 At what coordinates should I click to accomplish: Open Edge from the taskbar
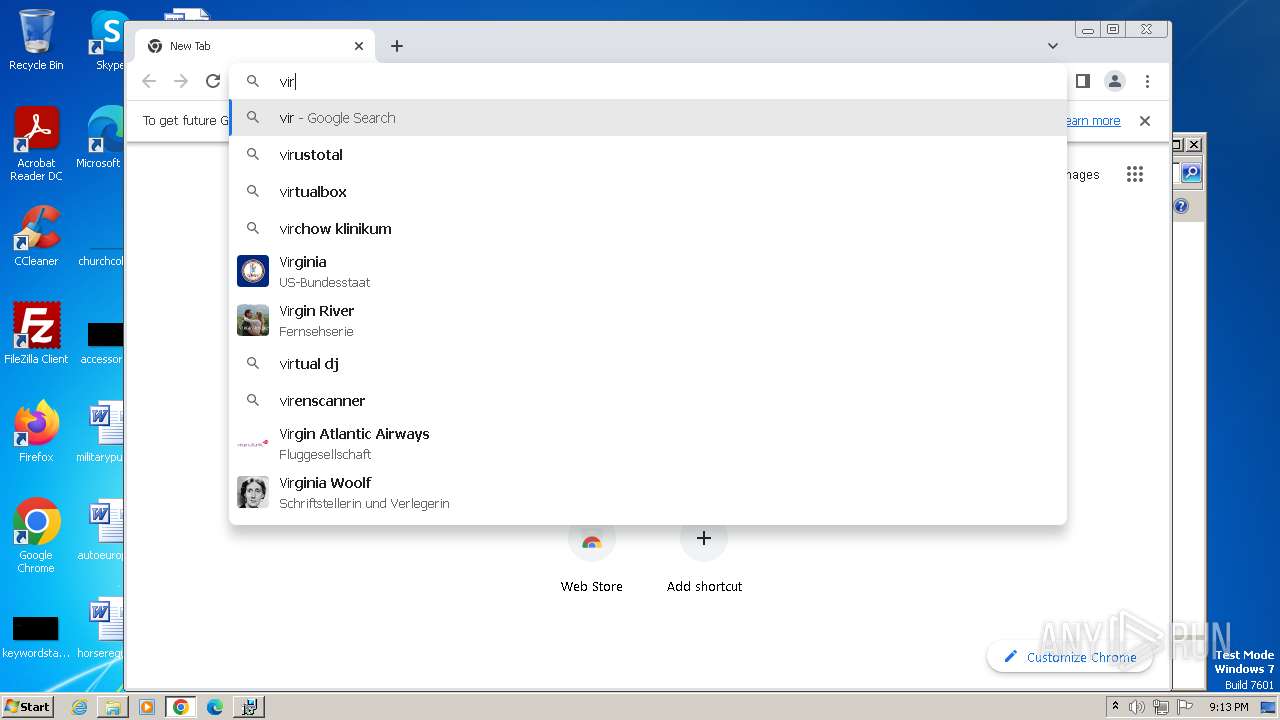[215, 707]
